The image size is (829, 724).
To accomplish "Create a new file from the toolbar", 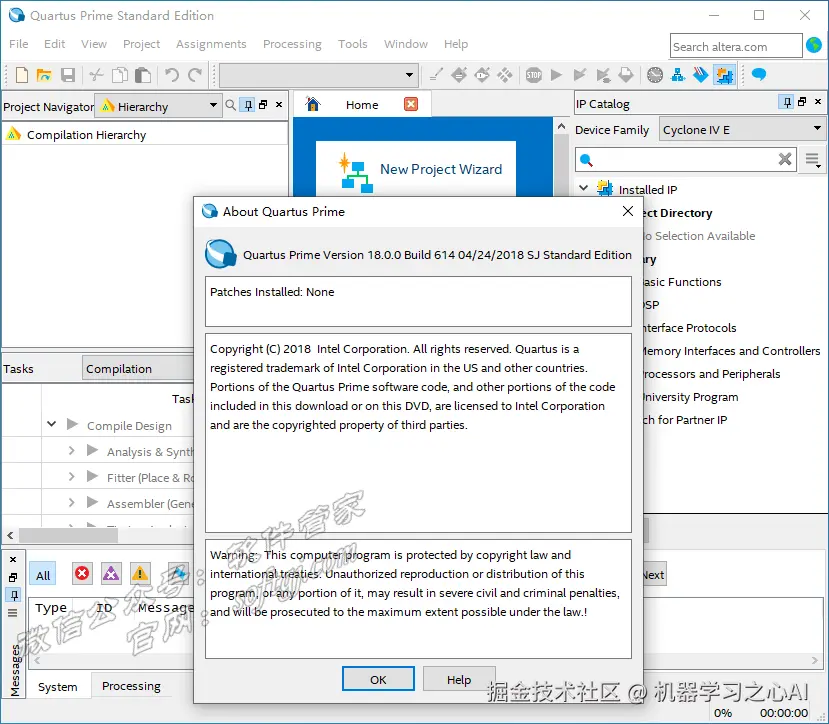I will coord(22,75).
